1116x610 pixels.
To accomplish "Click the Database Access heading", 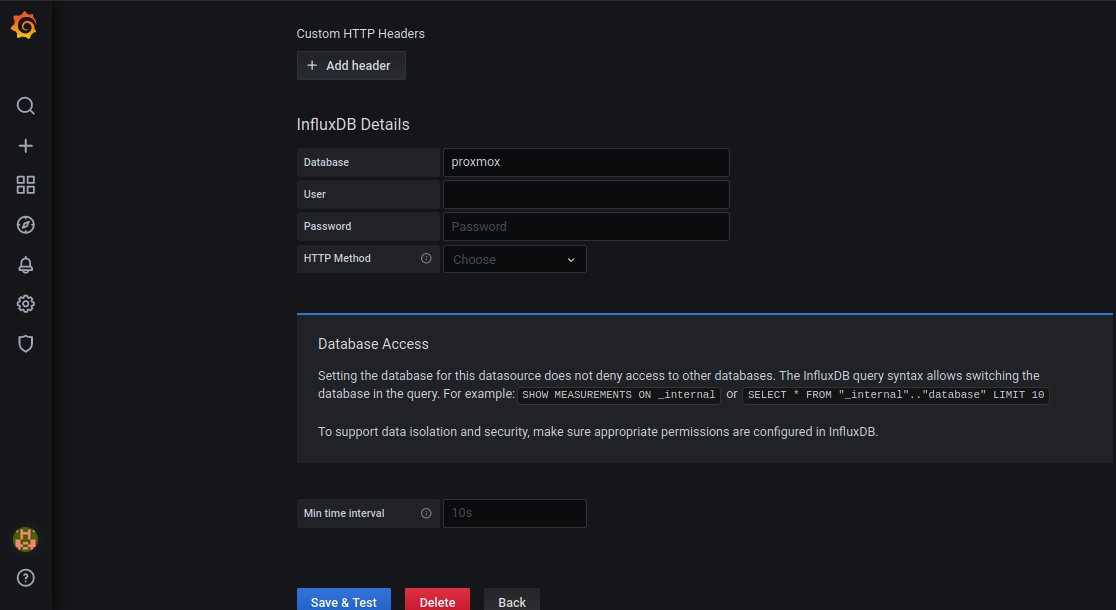I will (x=373, y=344).
